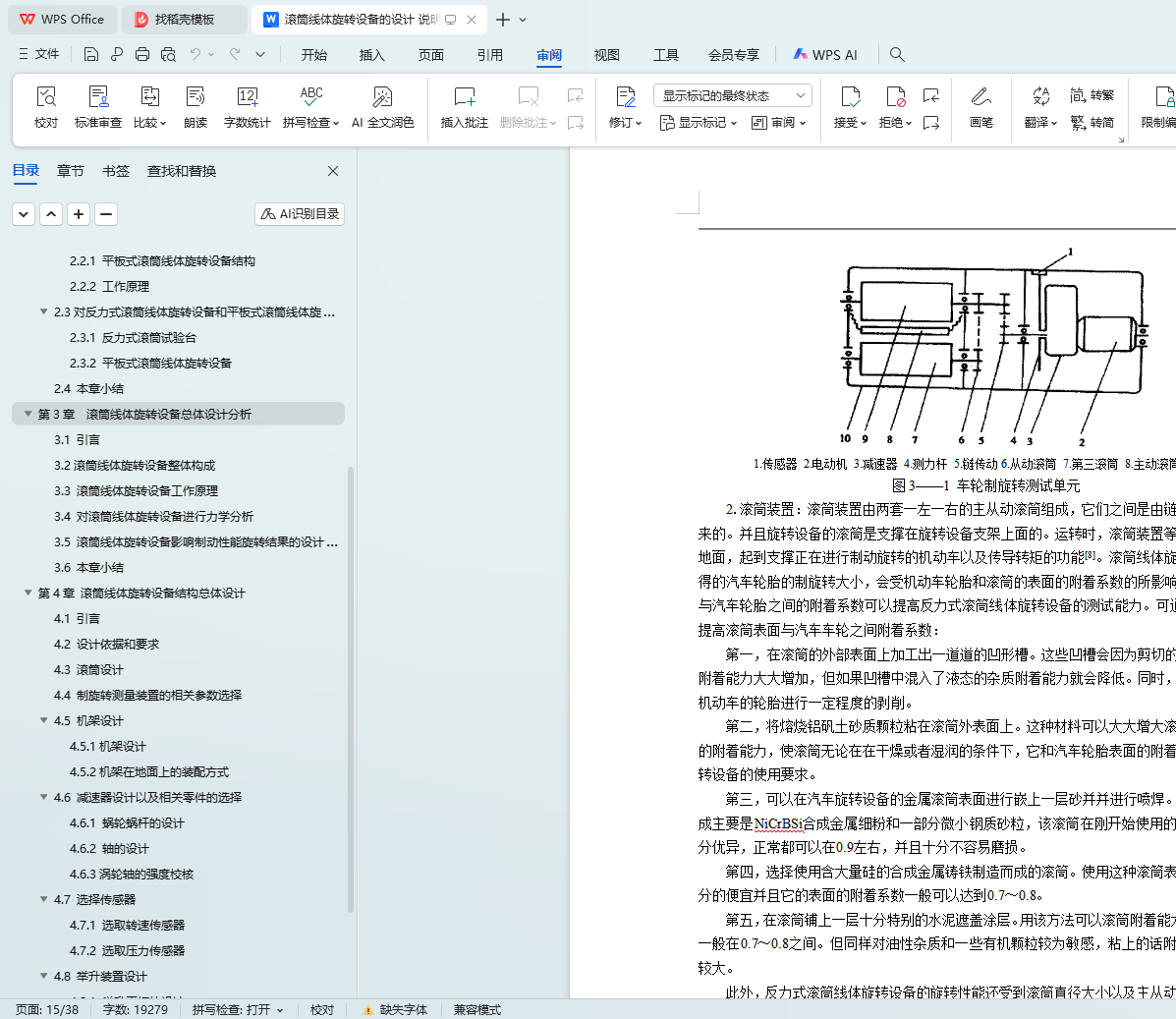
Task: Collapse the 2.3 outline node
Action: [43, 311]
